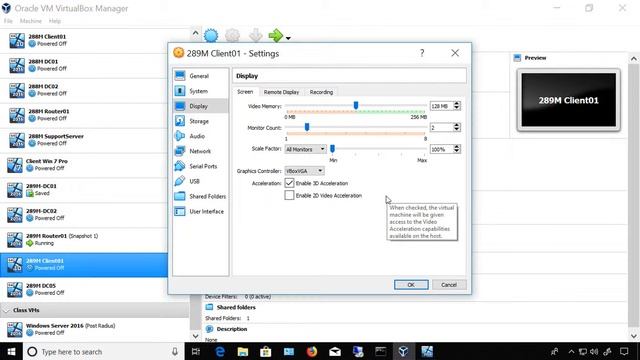
Task: Select the 288M Client01 VM
Action: pyautogui.click(x=95, y=40)
